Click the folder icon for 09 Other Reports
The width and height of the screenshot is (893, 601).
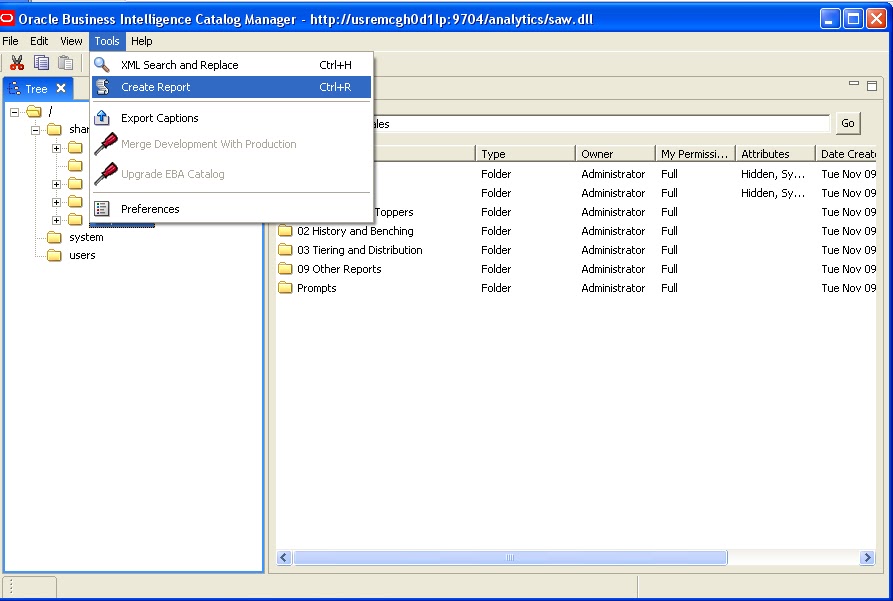point(285,269)
